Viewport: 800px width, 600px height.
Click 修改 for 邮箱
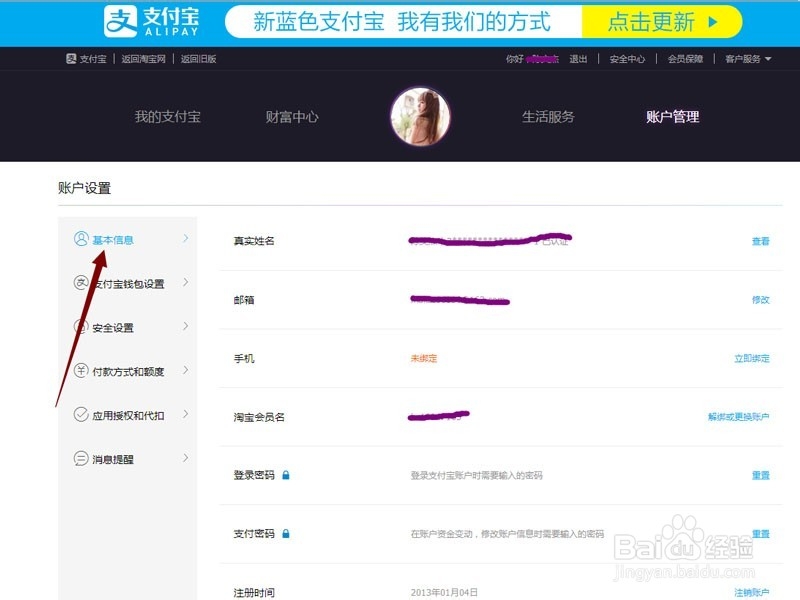760,300
